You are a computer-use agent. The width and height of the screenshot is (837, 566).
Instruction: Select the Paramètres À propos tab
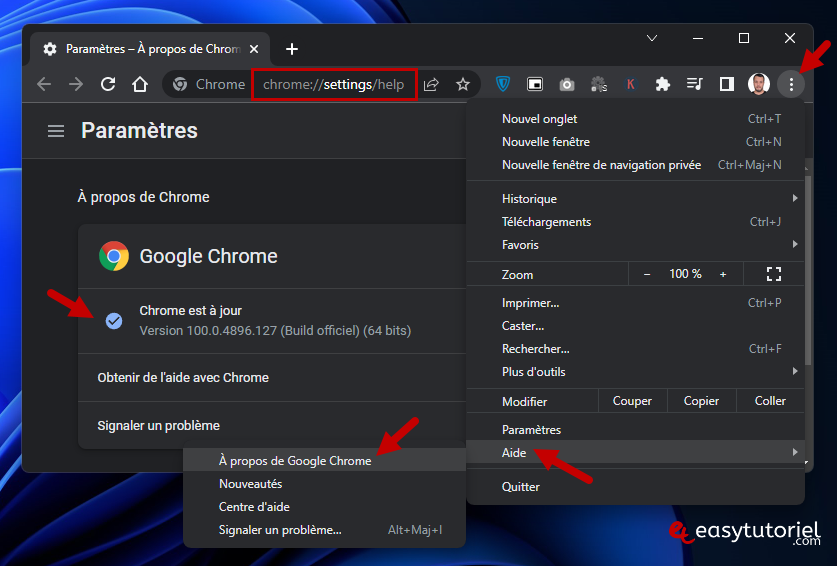pos(150,49)
